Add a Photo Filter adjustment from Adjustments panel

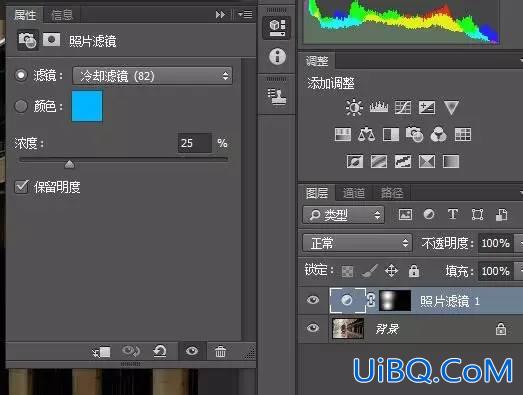point(414,134)
